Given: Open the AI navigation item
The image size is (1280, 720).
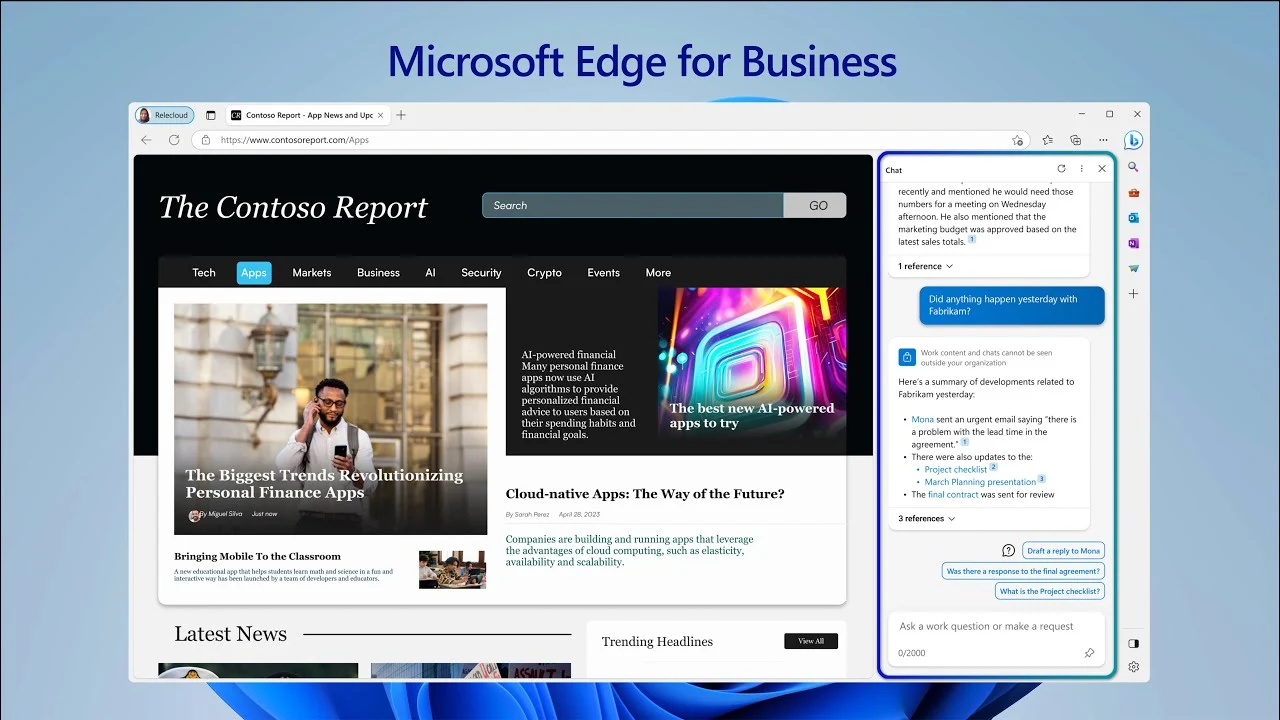Looking at the screenshot, I should tap(430, 273).
